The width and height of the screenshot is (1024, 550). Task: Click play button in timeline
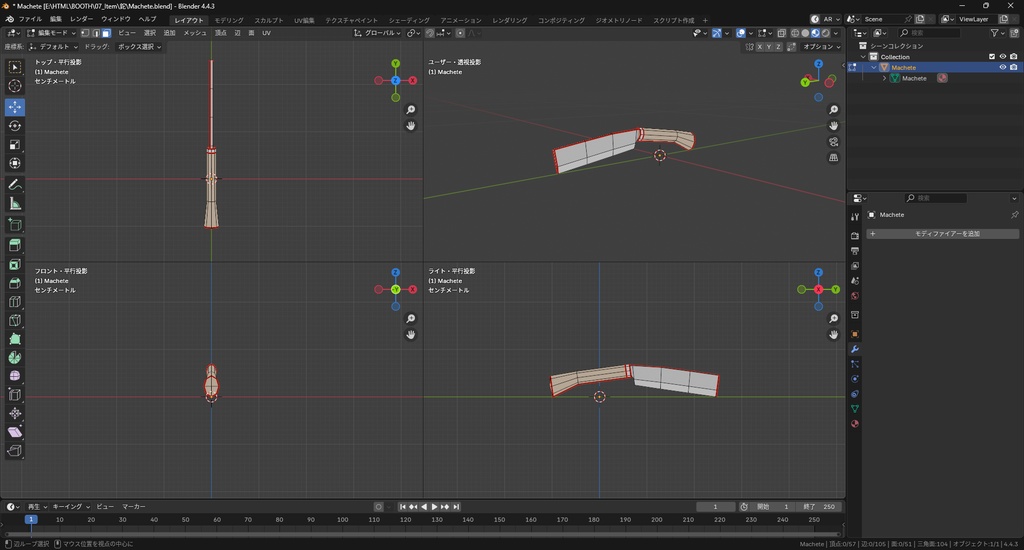(x=434, y=507)
